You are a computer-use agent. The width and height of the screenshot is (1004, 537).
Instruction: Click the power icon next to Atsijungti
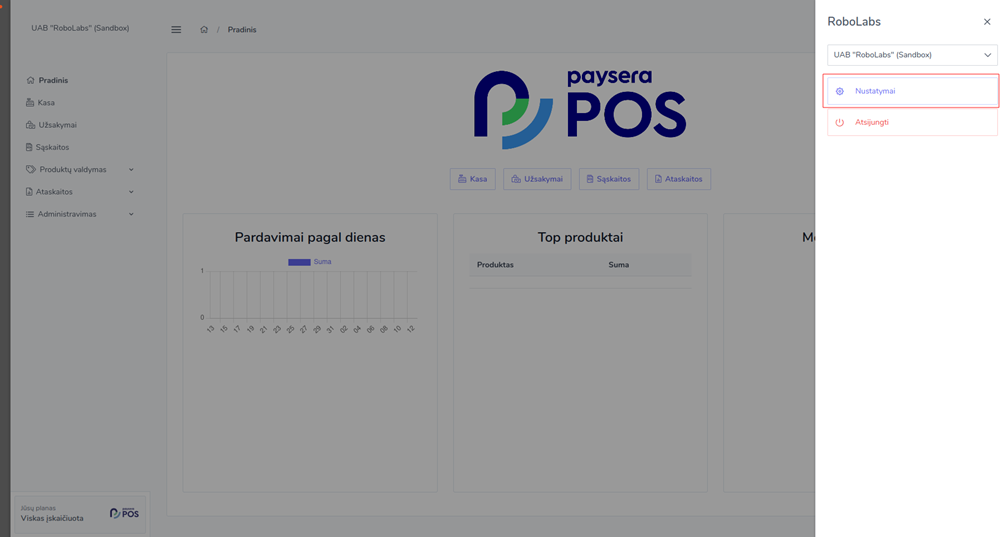pos(839,122)
